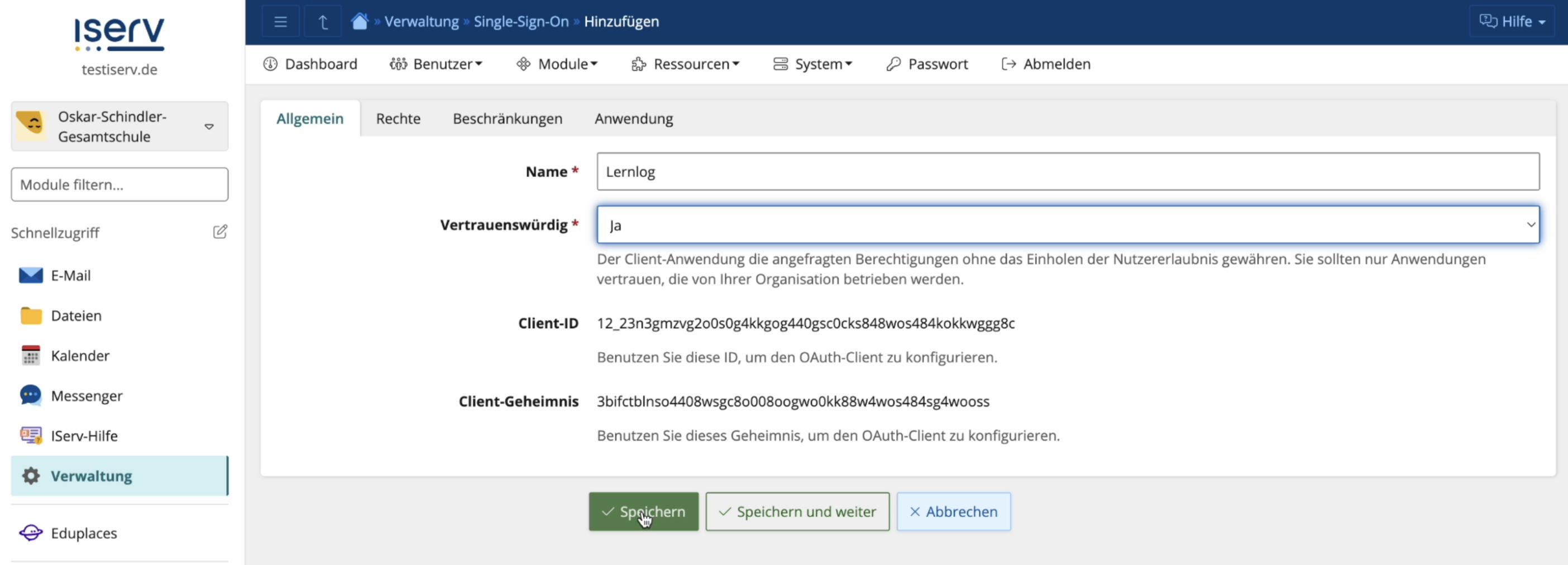Open Eduplaces from the sidebar

[83, 533]
